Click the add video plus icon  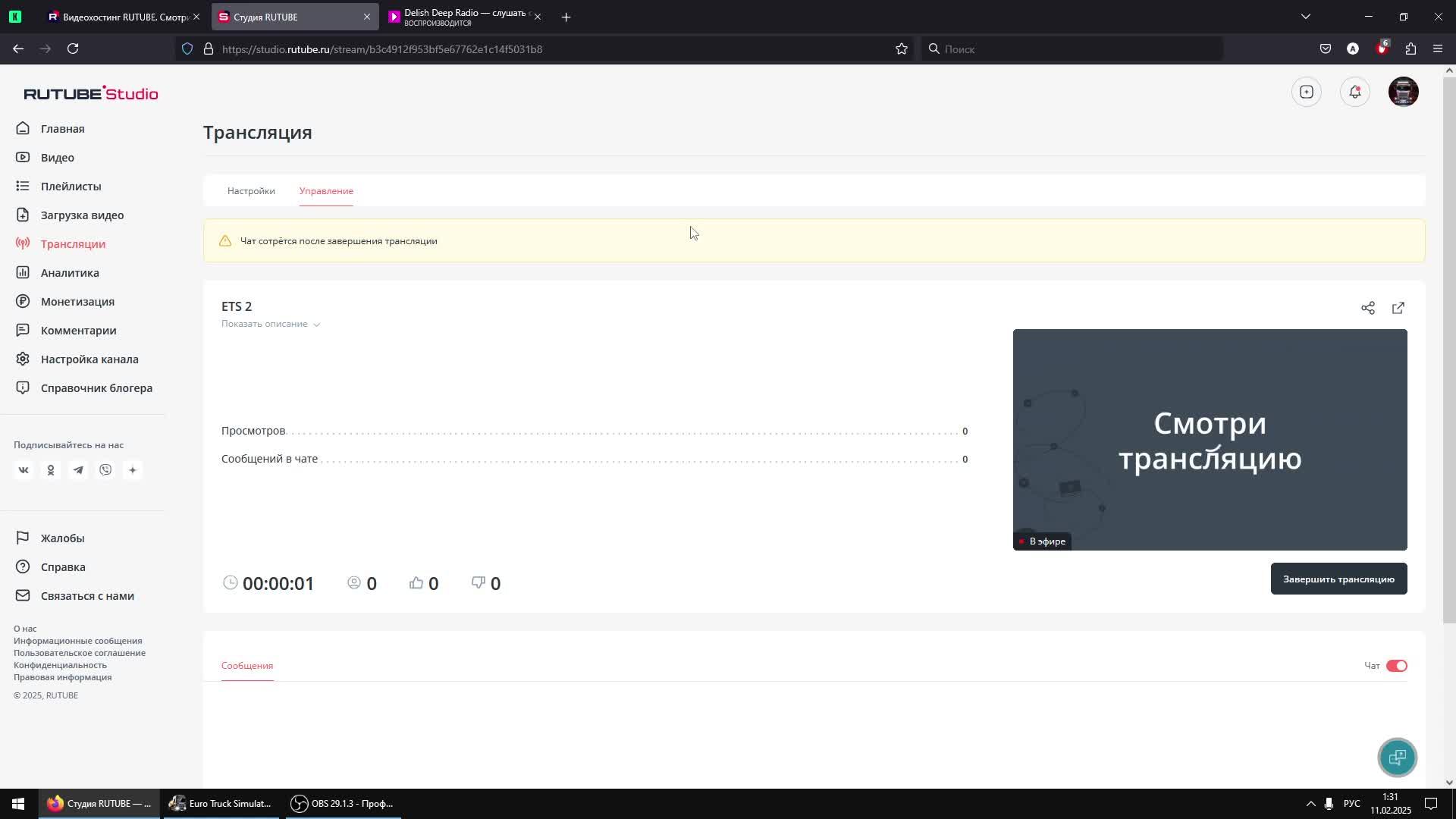click(1306, 92)
